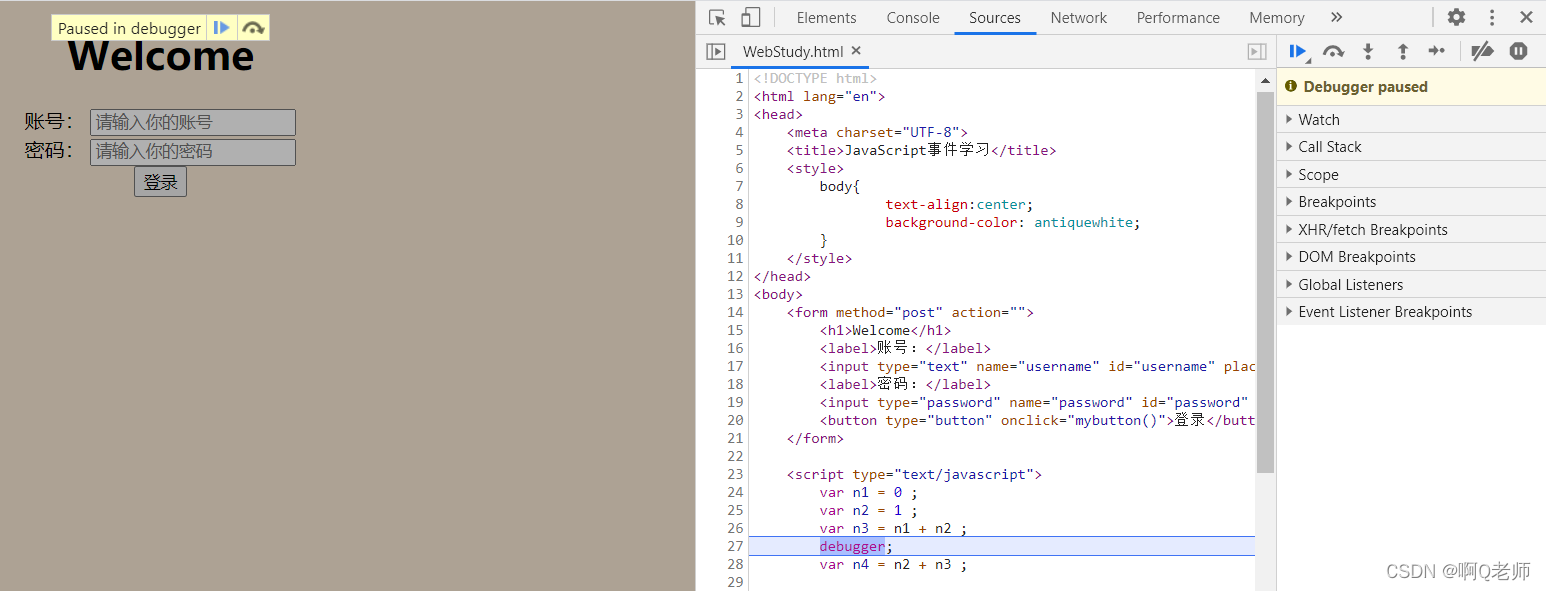Enable pause on exceptions

tap(1518, 51)
